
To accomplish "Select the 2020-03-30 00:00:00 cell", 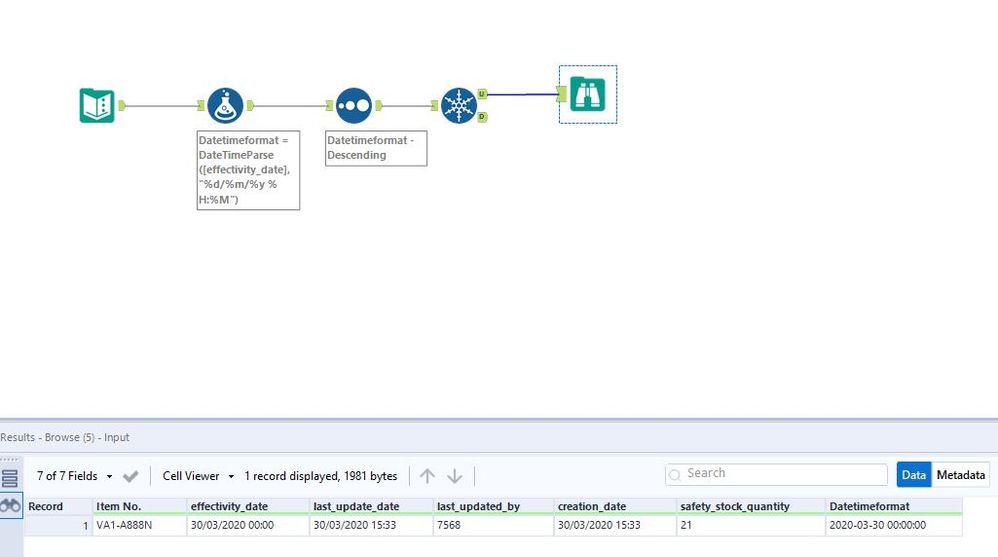I will pyautogui.click(x=894, y=525).
